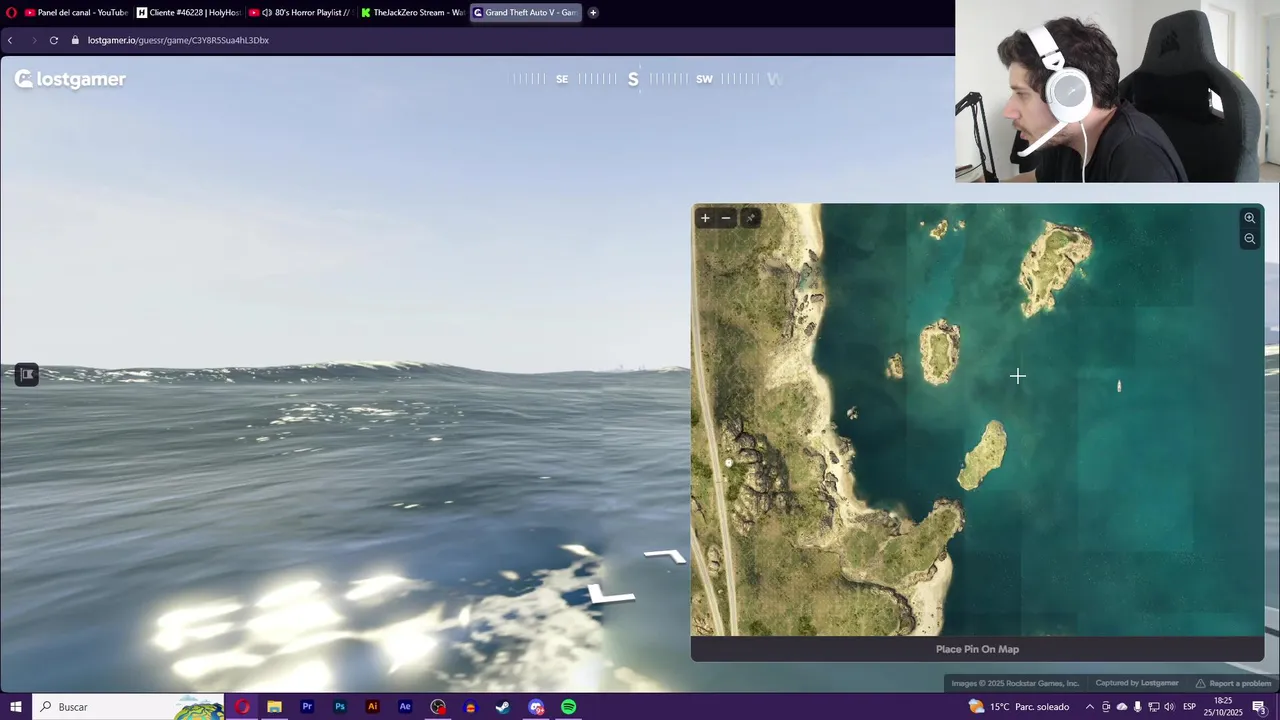
Task: Open the weather widget 15°C
Action: [1019, 707]
